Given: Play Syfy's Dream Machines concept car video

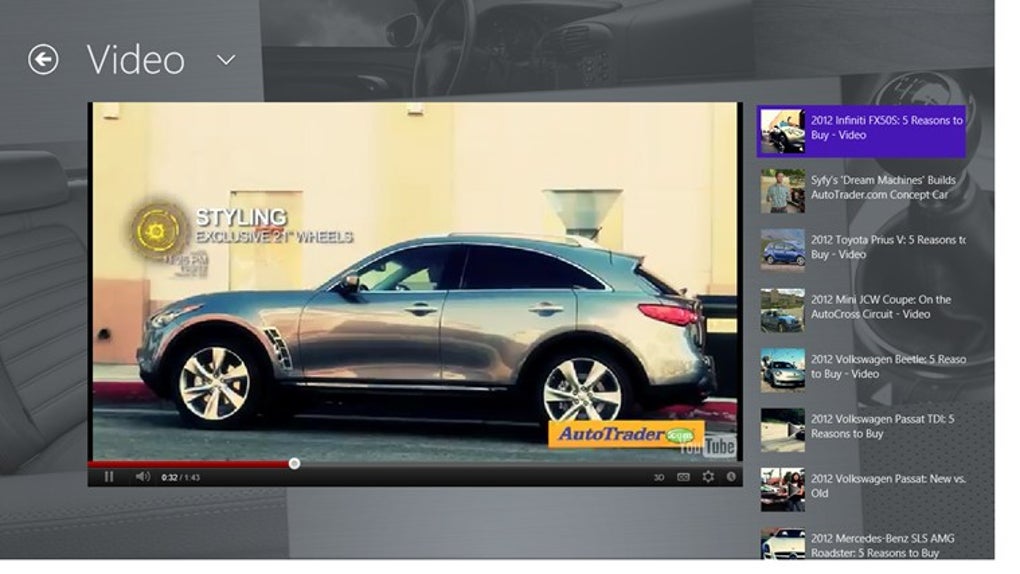Looking at the screenshot, I should point(883,187).
